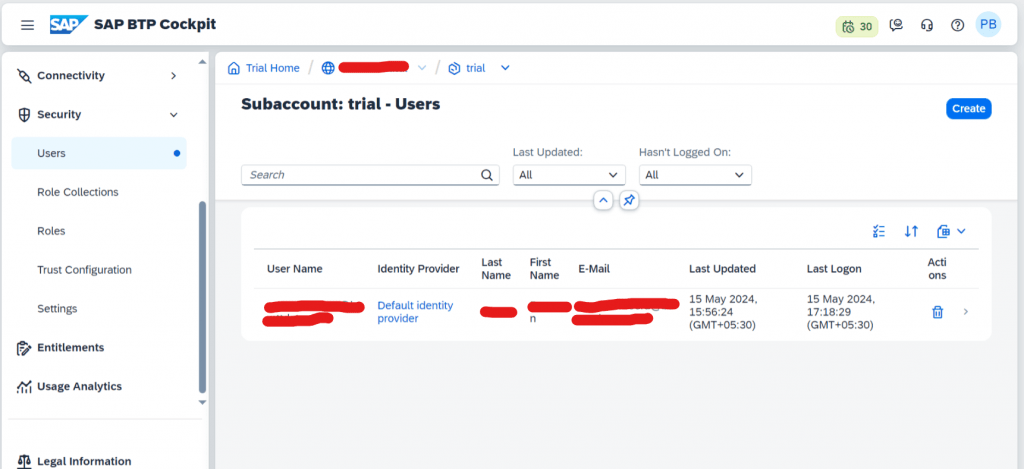Click the Security shield icon
1024x469 pixels.
pos(24,115)
